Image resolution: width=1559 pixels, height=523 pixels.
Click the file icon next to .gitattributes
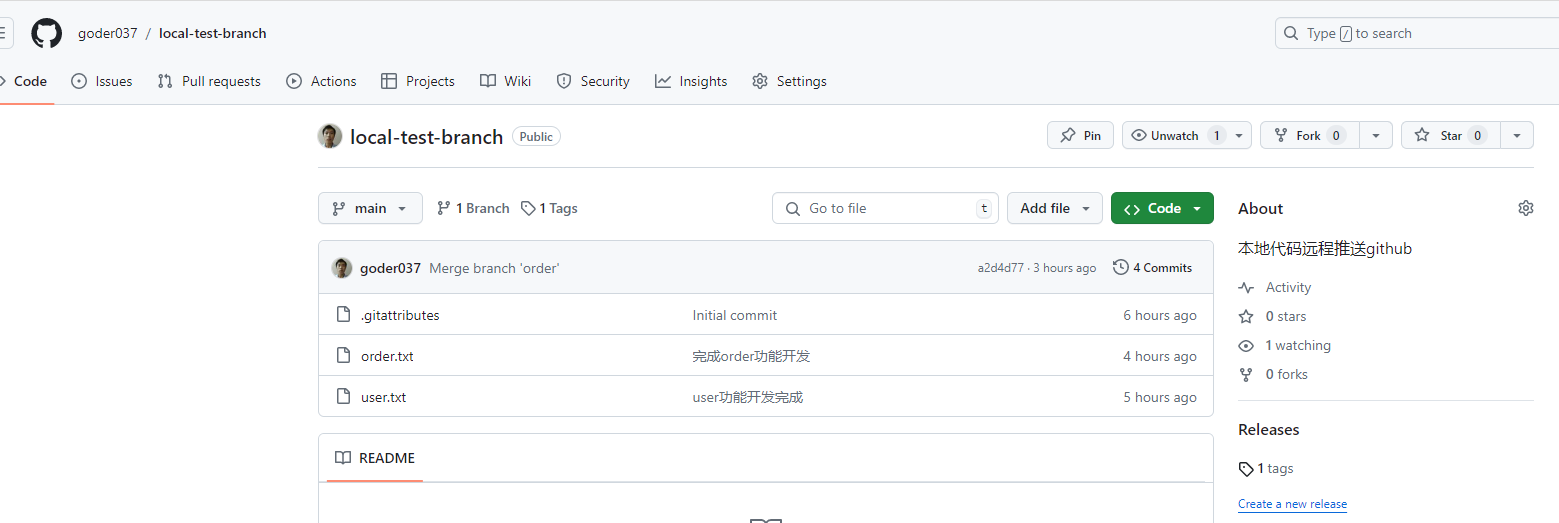pyautogui.click(x=343, y=315)
